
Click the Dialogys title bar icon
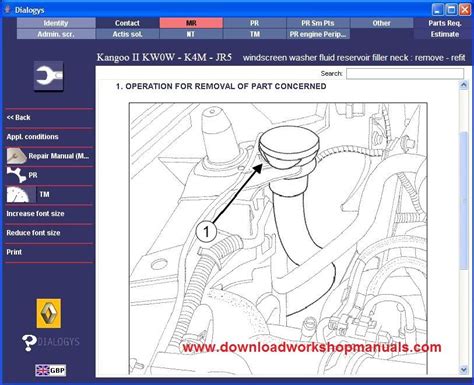[7, 9]
